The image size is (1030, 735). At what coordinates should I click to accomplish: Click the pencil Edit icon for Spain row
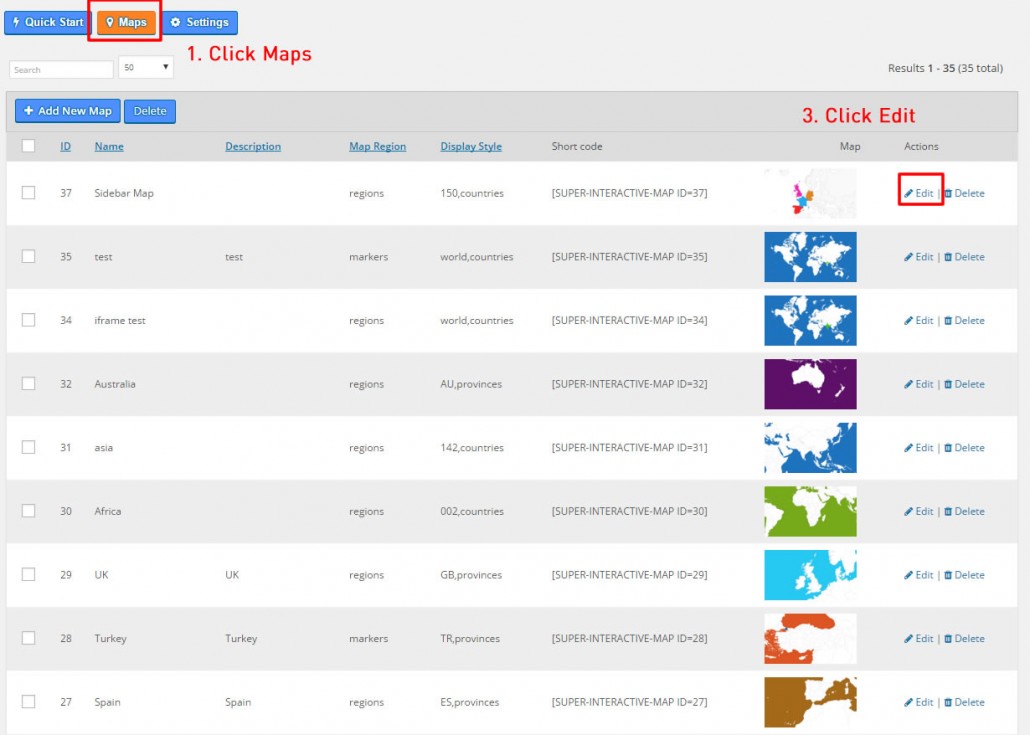point(909,702)
